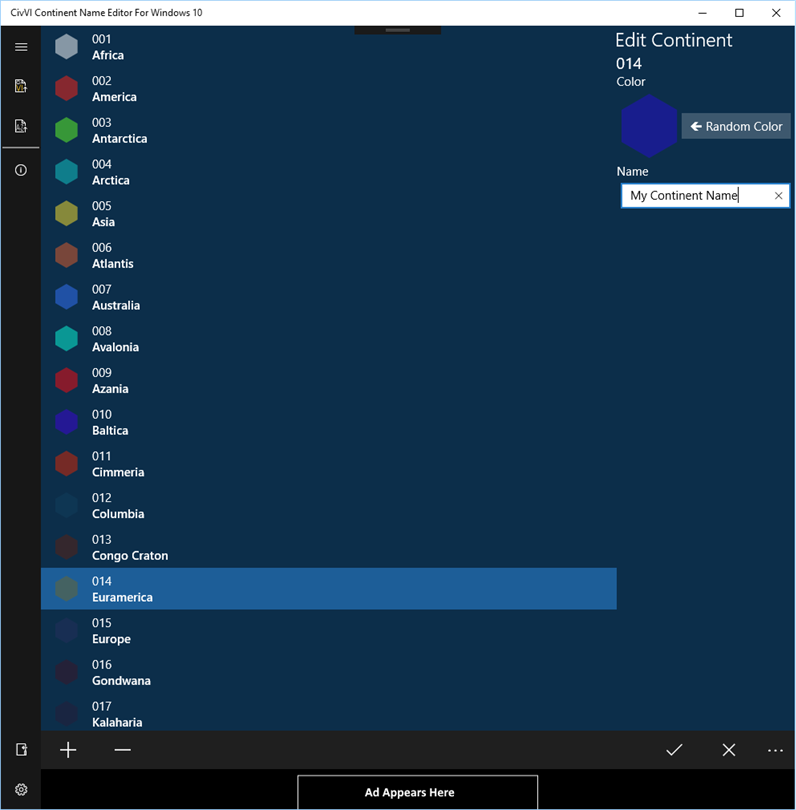The width and height of the screenshot is (796, 810).
Task: Click the top grab handle bar
Action: pyautogui.click(x=398, y=30)
